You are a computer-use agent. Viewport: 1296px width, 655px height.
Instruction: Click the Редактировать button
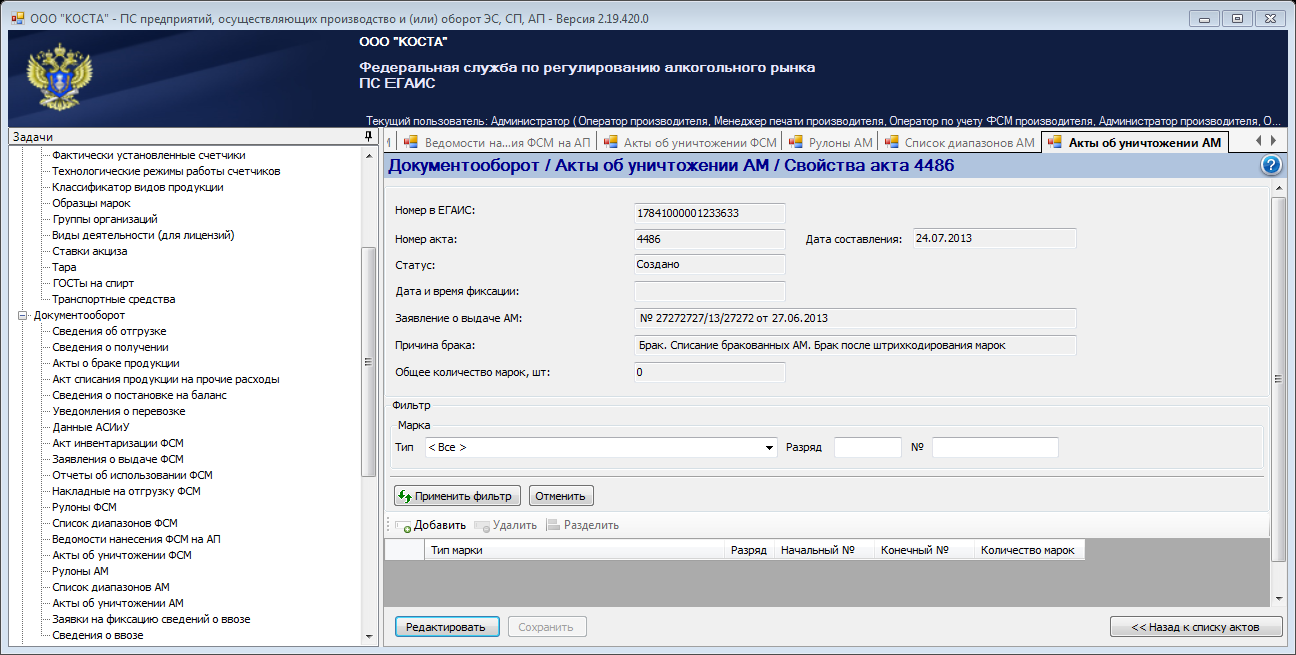447,627
